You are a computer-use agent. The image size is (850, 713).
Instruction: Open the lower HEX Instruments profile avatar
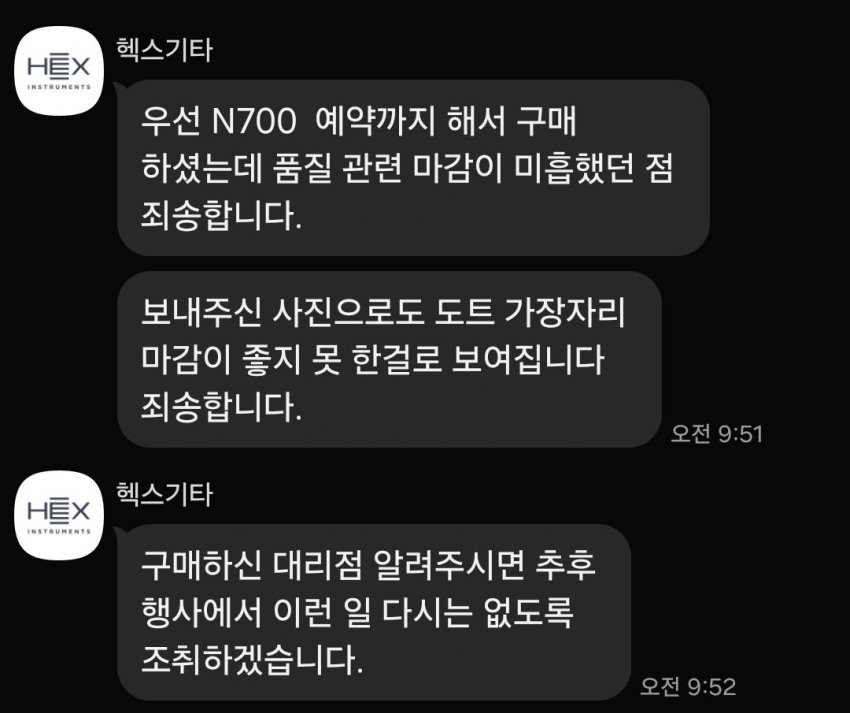tap(59, 515)
